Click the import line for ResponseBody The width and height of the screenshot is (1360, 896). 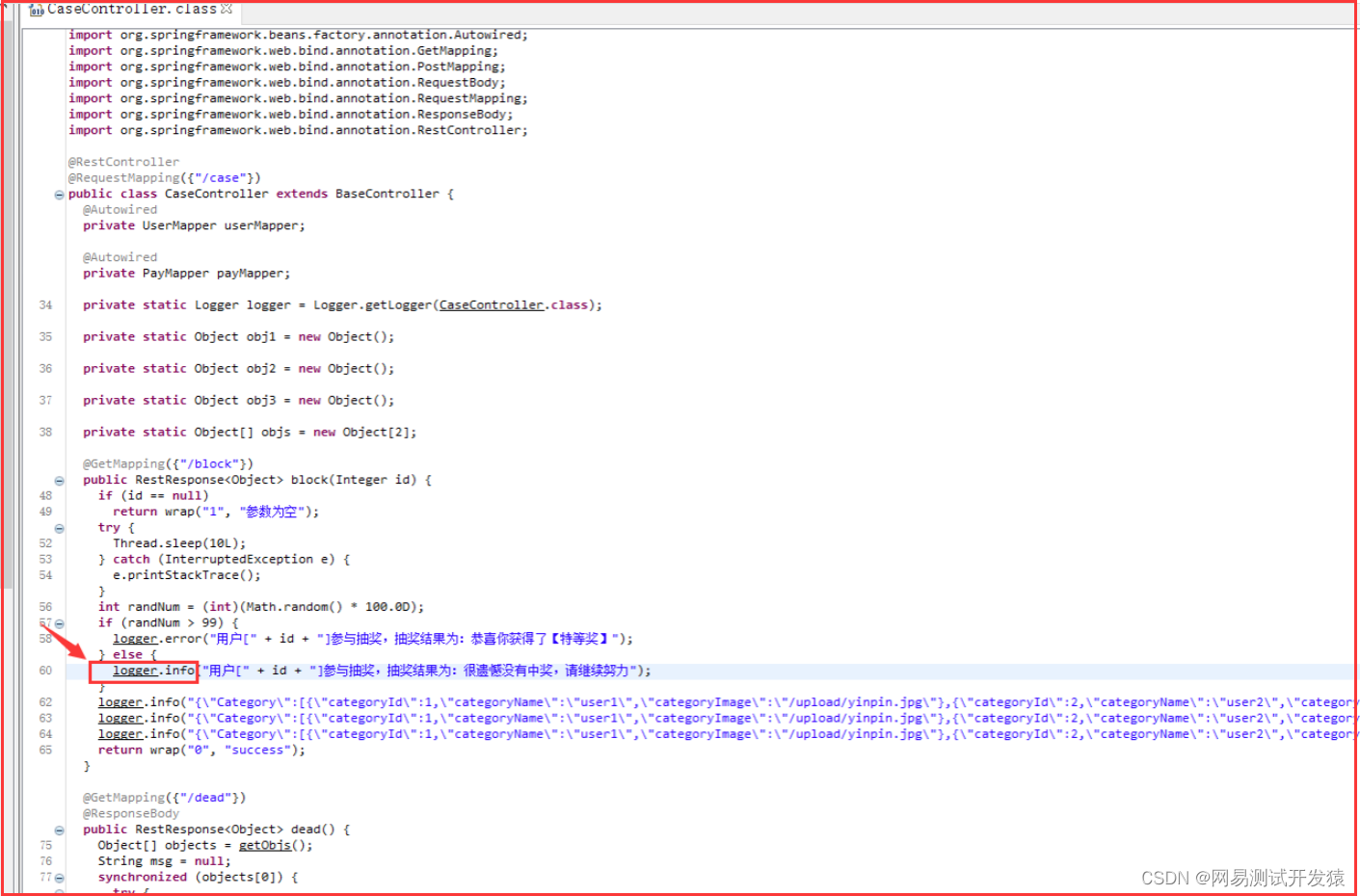[291, 115]
